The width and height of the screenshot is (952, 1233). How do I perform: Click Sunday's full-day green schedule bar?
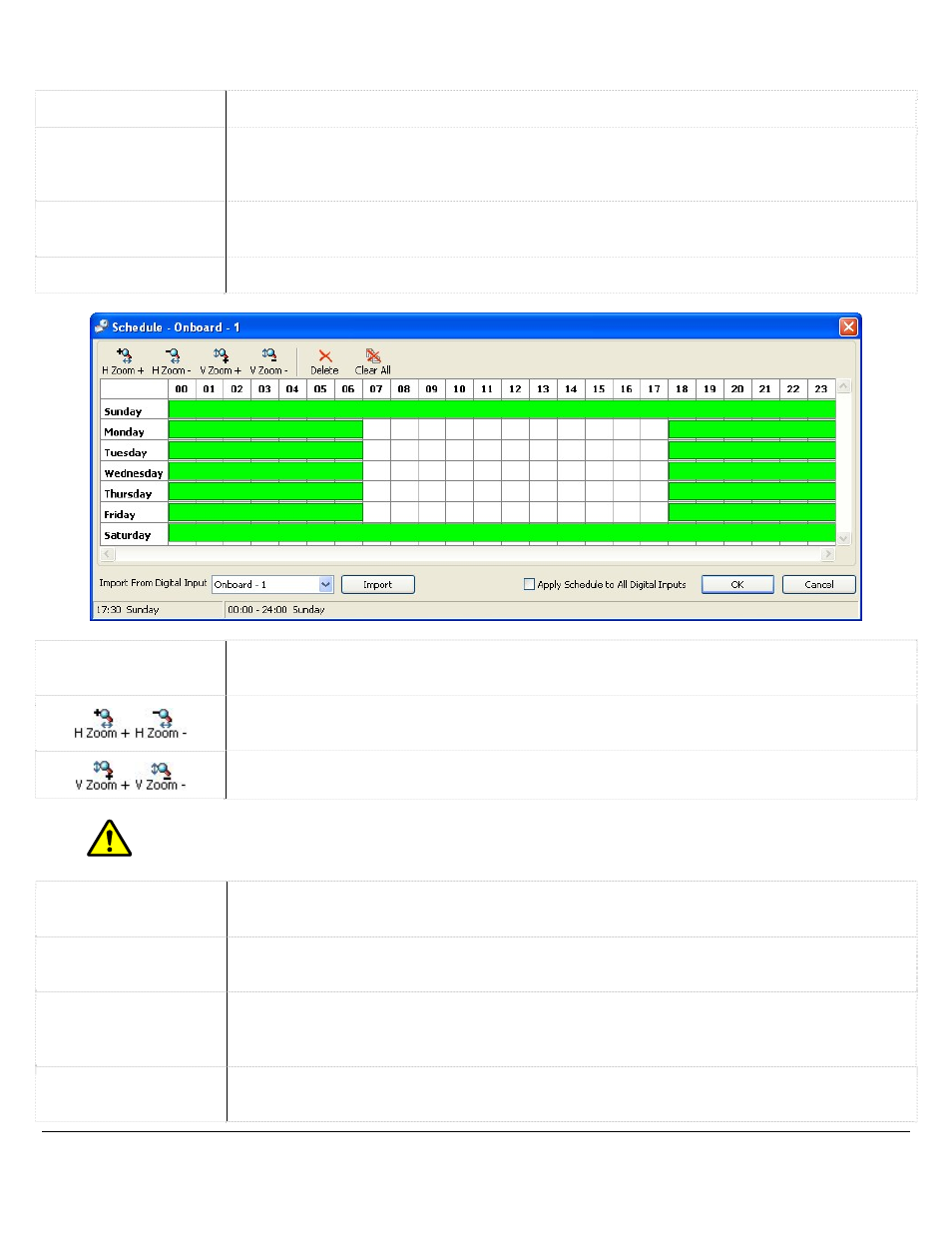[502, 409]
